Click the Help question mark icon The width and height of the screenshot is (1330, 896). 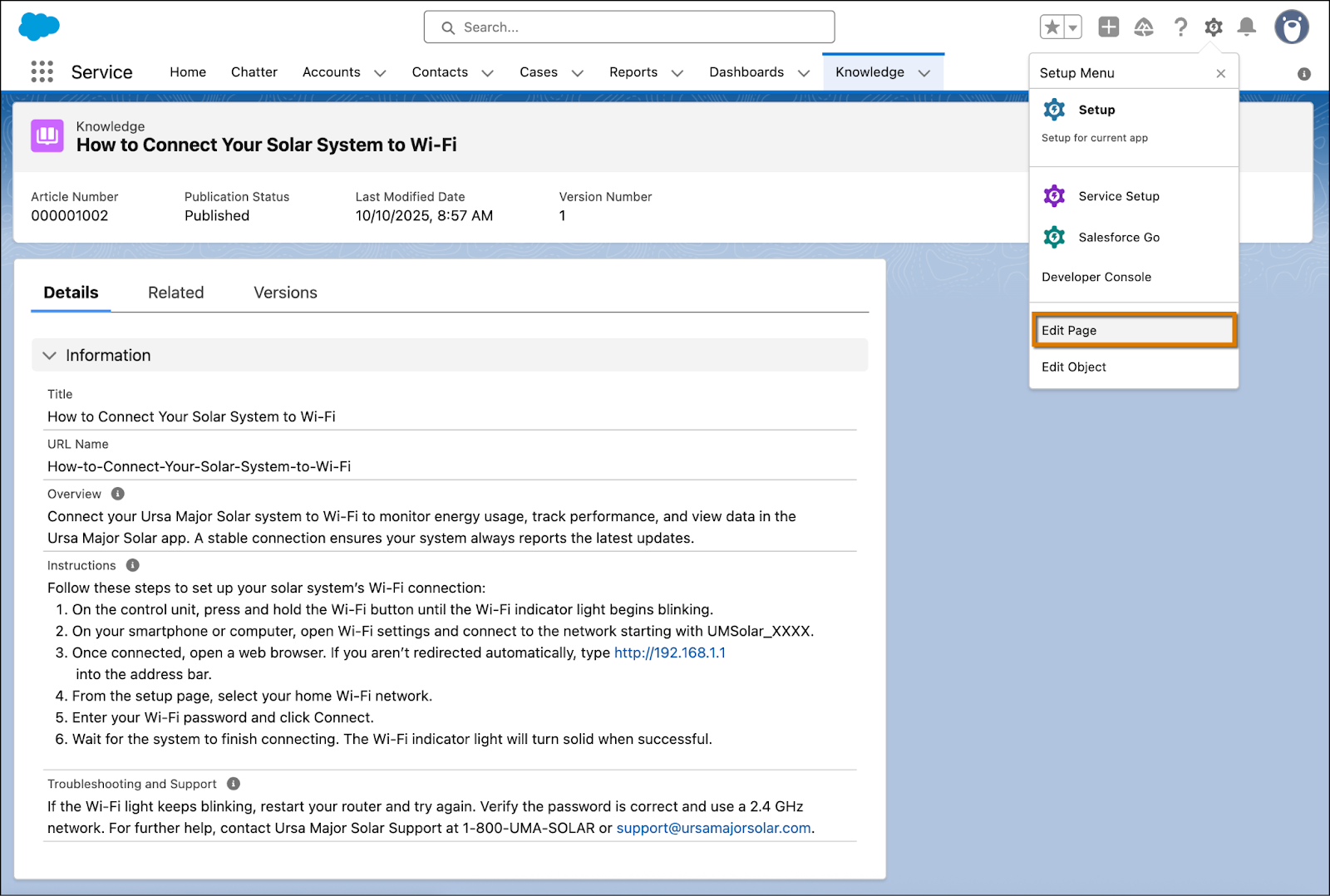[x=1180, y=27]
